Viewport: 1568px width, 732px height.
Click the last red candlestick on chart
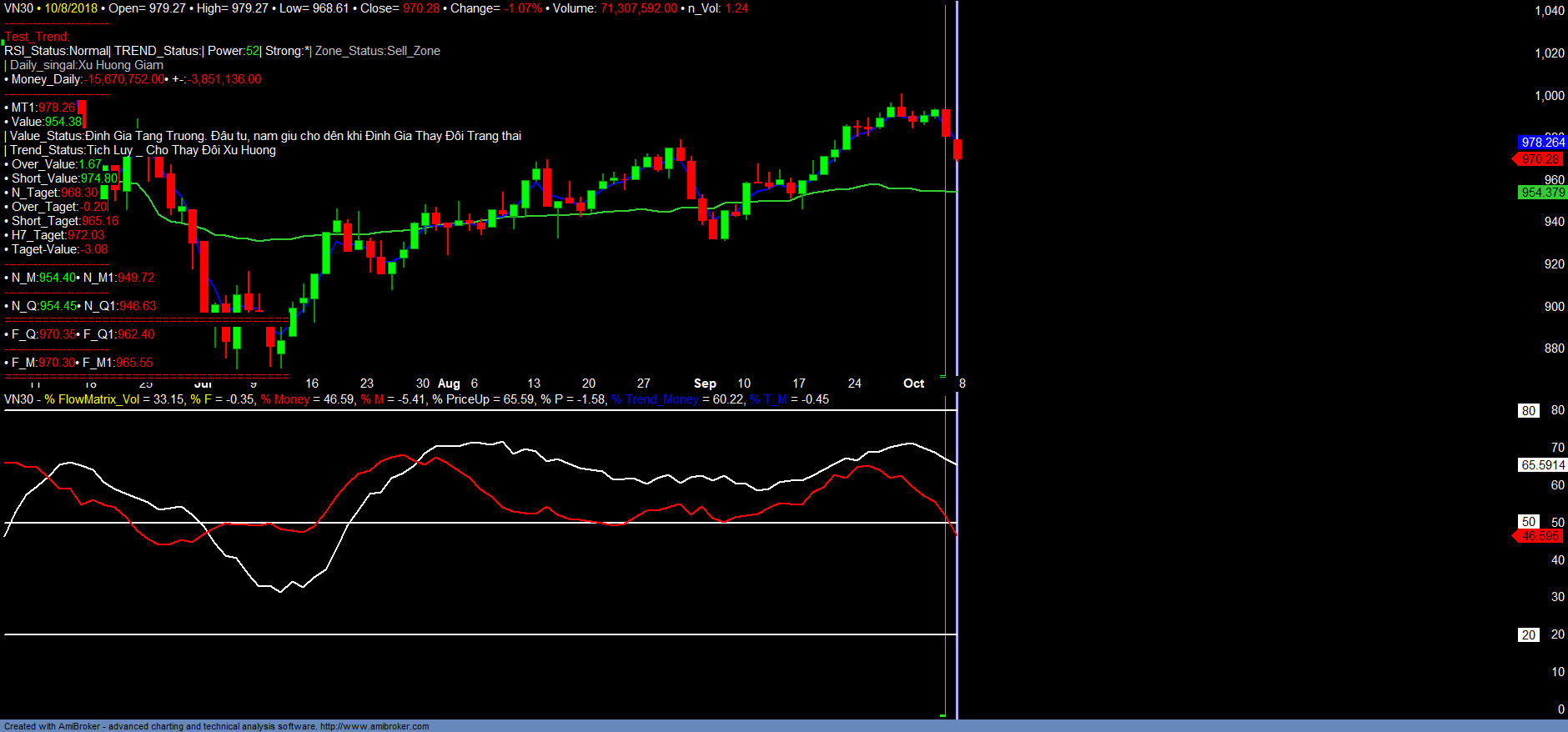point(957,149)
